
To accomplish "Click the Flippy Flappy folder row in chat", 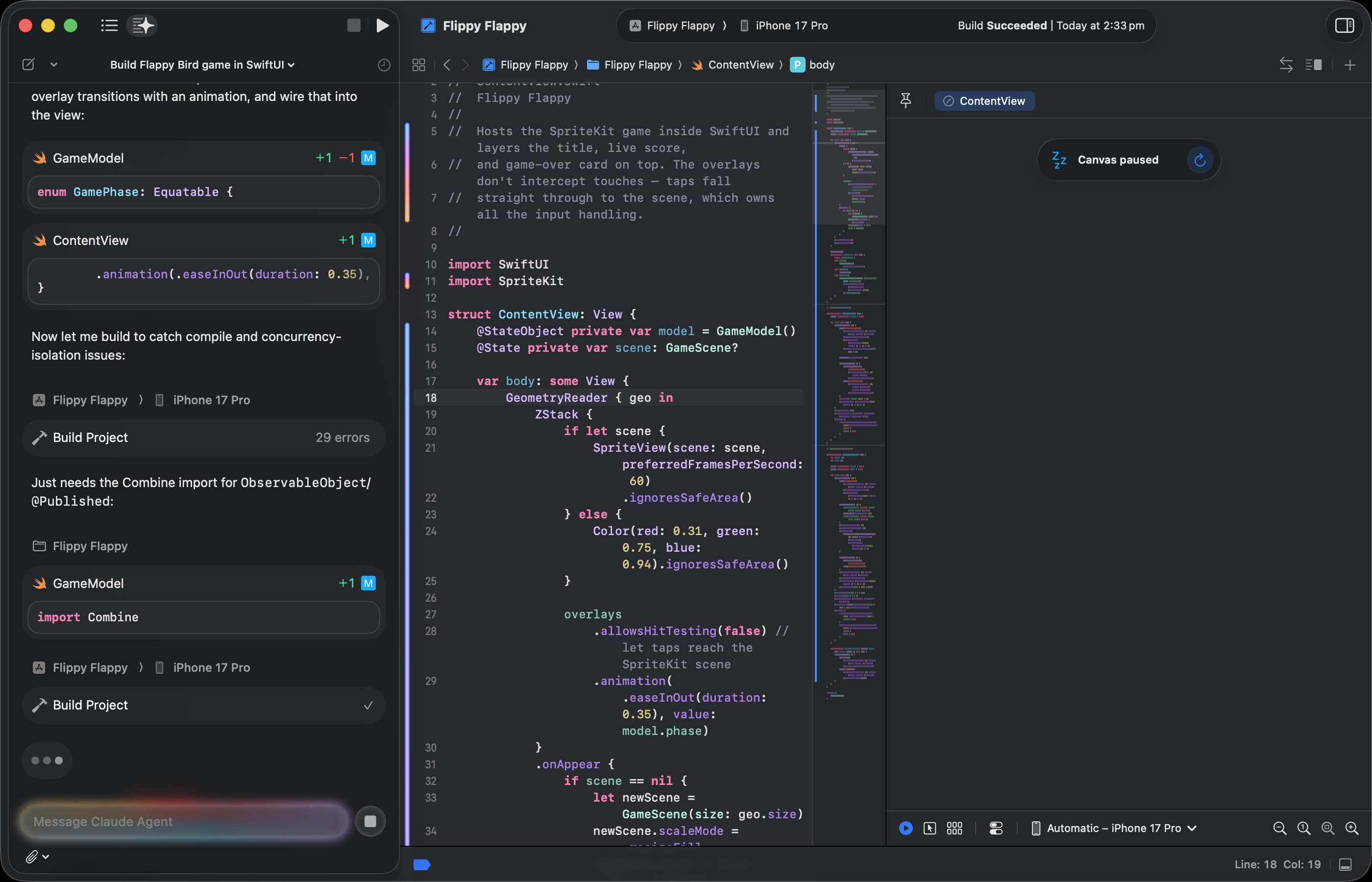I will (80, 546).
